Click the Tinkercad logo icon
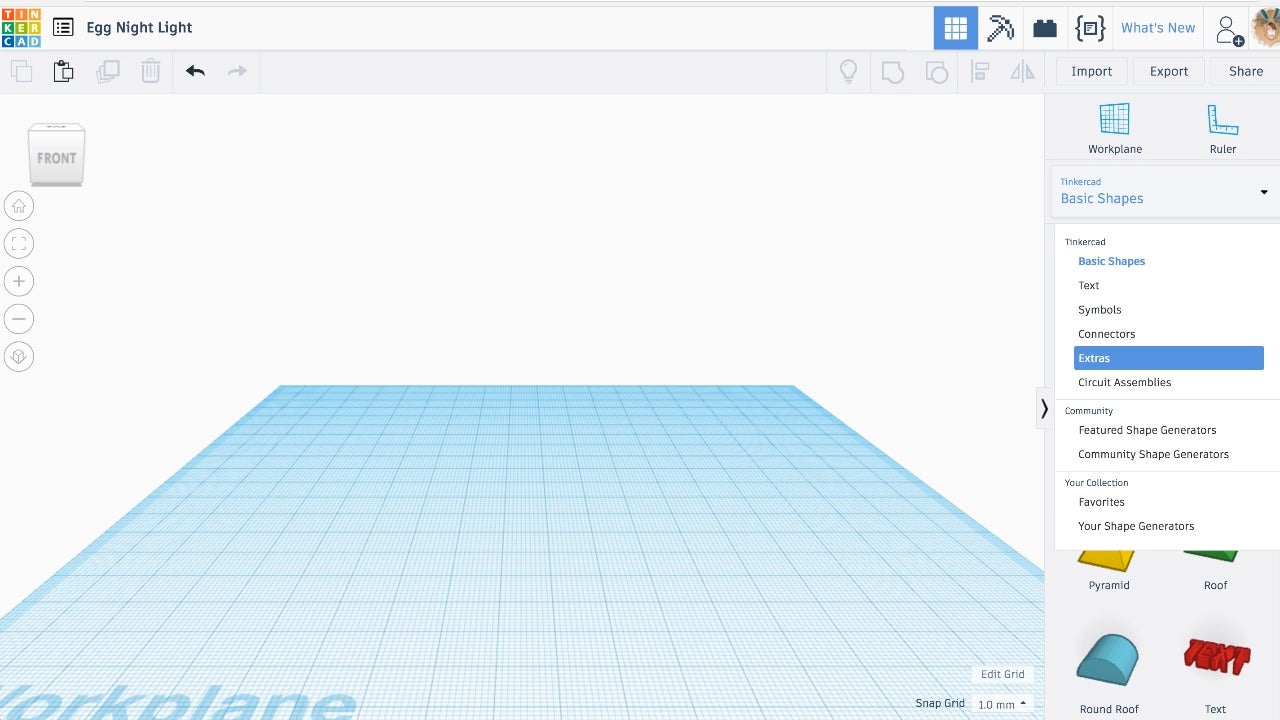The width and height of the screenshot is (1280, 720). coord(21,27)
